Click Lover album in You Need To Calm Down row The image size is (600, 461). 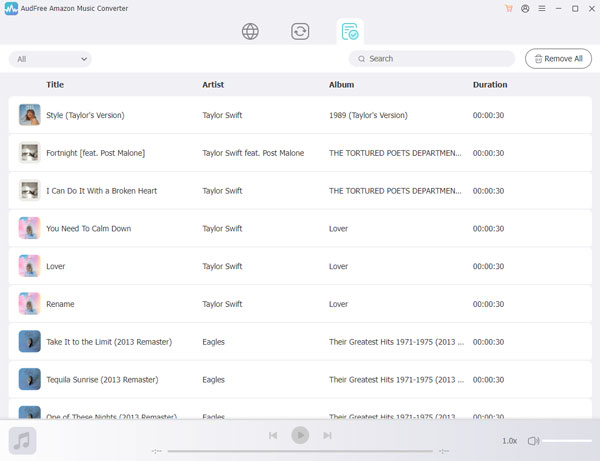tap(338, 228)
